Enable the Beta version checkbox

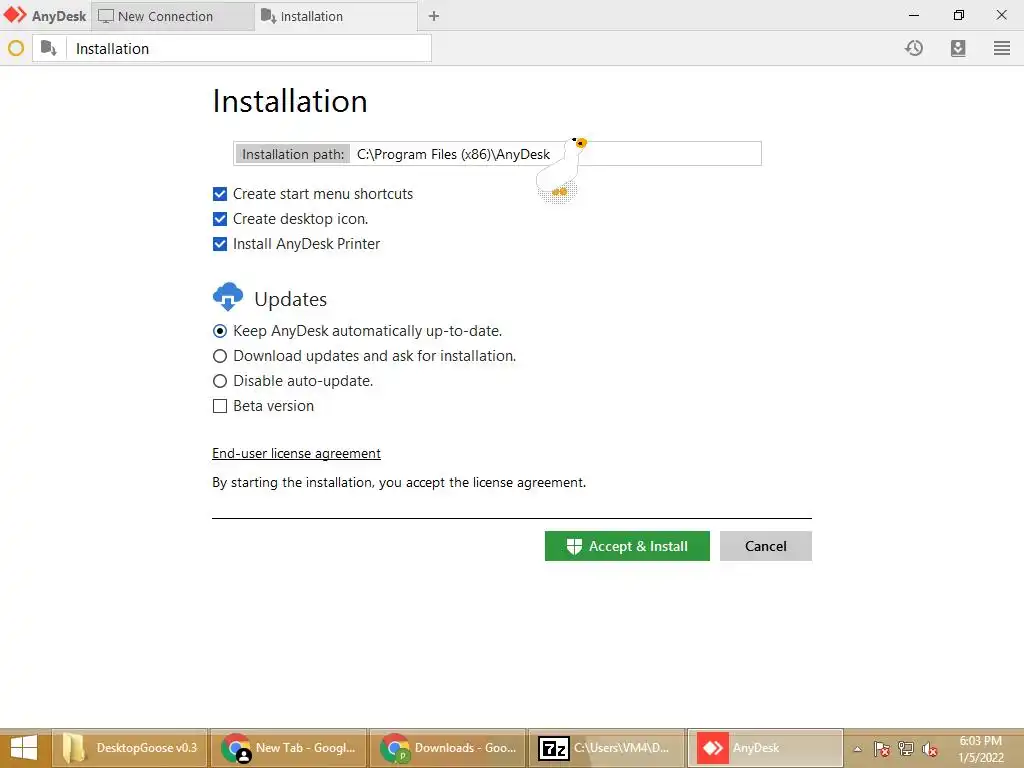pyautogui.click(x=220, y=406)
